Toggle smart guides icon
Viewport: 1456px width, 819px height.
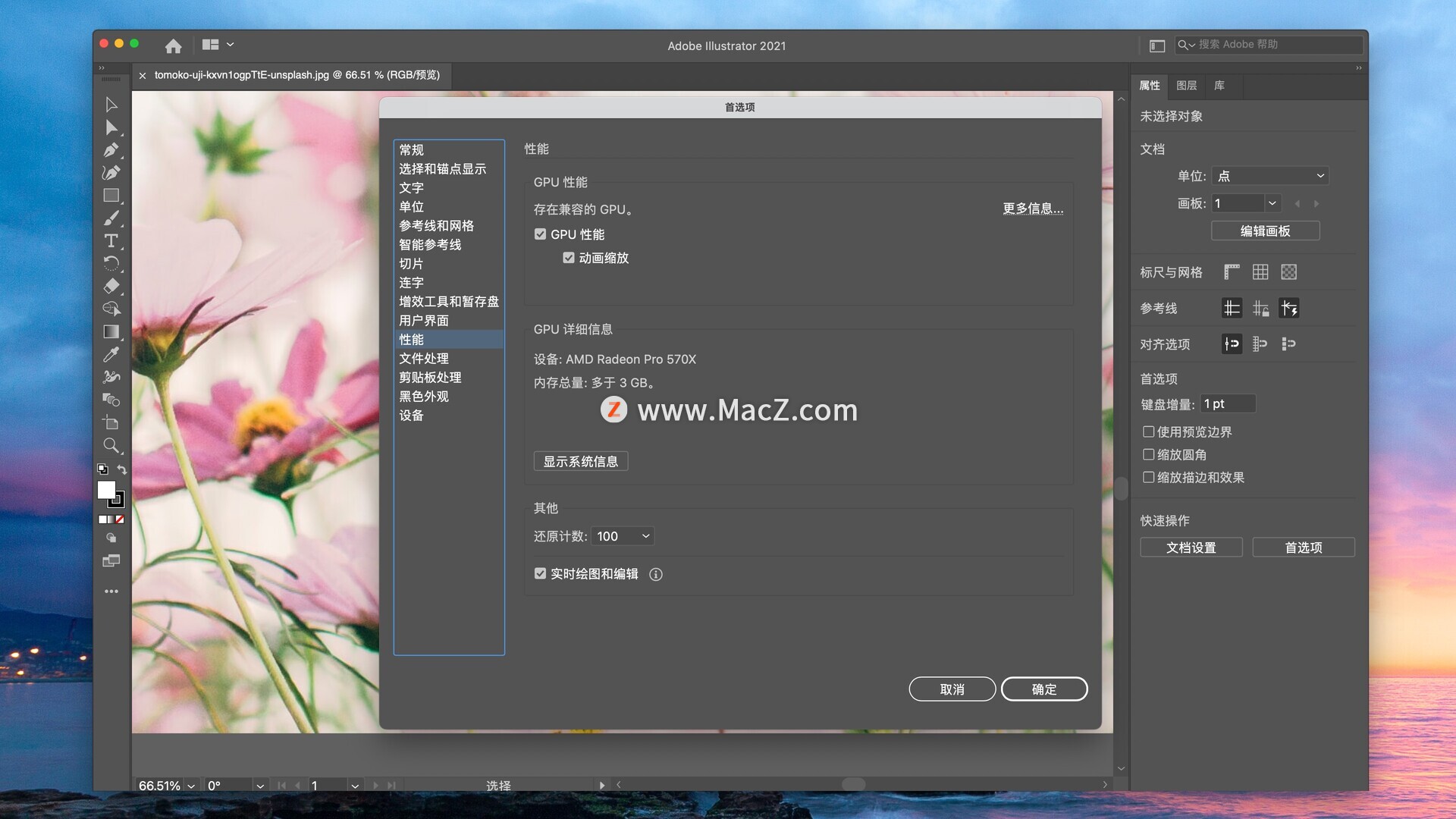click(x=1289, y=308)
